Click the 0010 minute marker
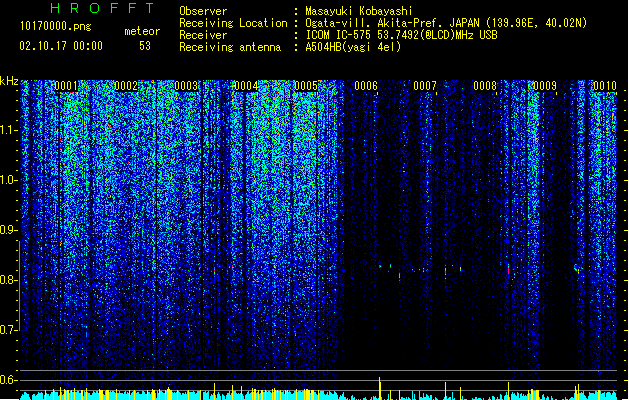 coord(605,86)
